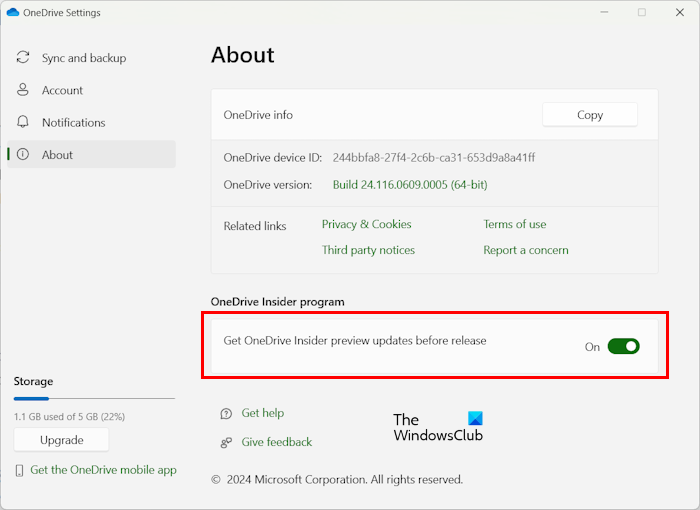Click the Get help question icon
The height and width of the screenshot is (510, 700).
pyautogui.click(x=226, y=413)
